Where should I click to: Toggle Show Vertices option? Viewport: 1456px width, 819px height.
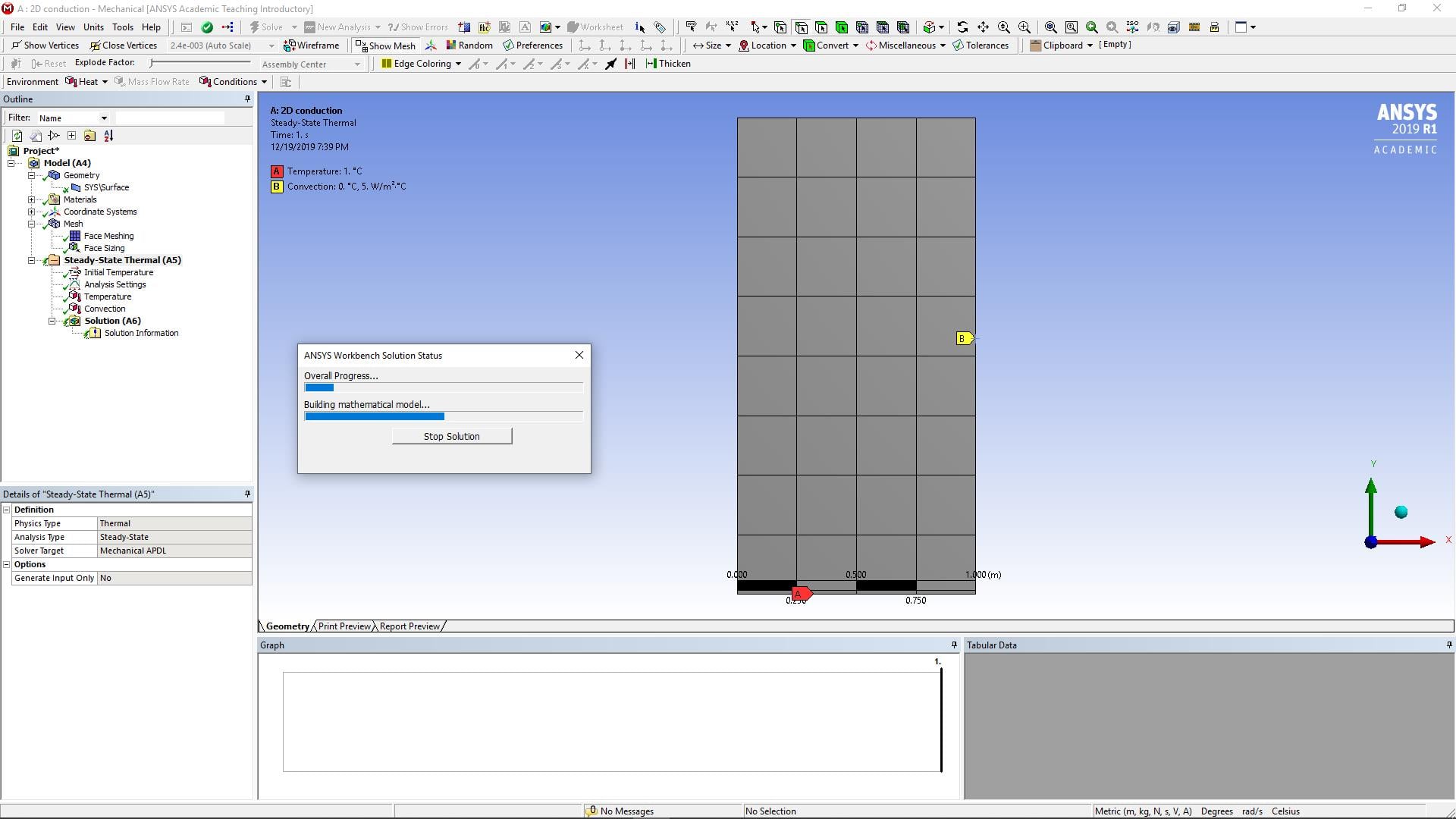click(x=45, y=45)
